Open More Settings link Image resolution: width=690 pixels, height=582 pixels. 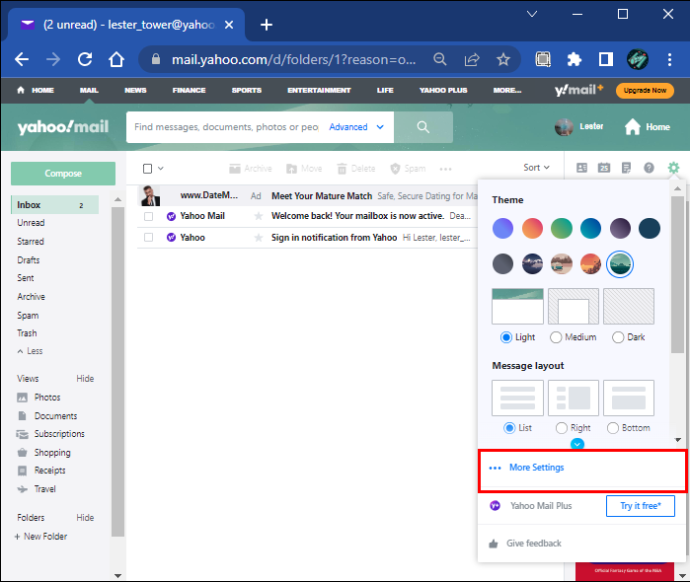(536, 468)
